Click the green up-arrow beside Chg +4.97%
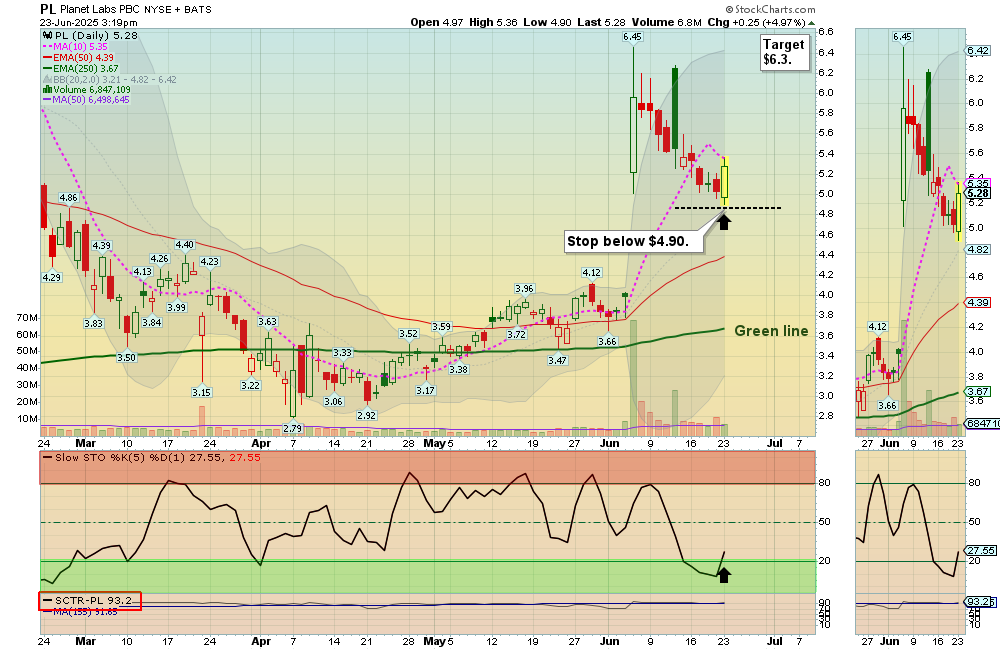Viewport: 1000px width, 650px height. point(811,23)
